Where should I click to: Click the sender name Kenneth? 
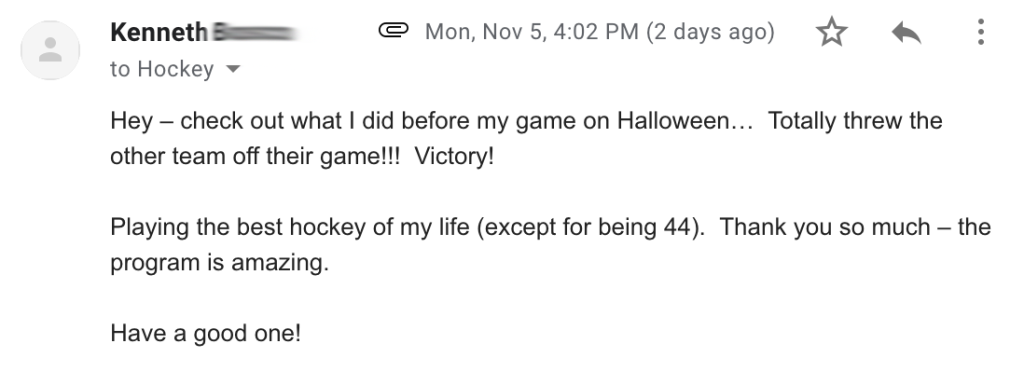click(x=159, y=32)
